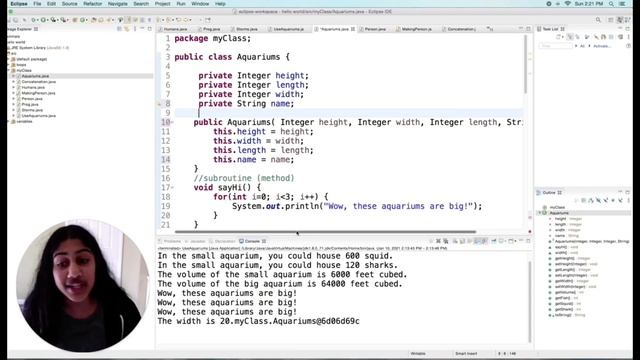Open Quick Access search magnifier icon
The height and width of the screenshot is (360, 640).
point(598,20)
